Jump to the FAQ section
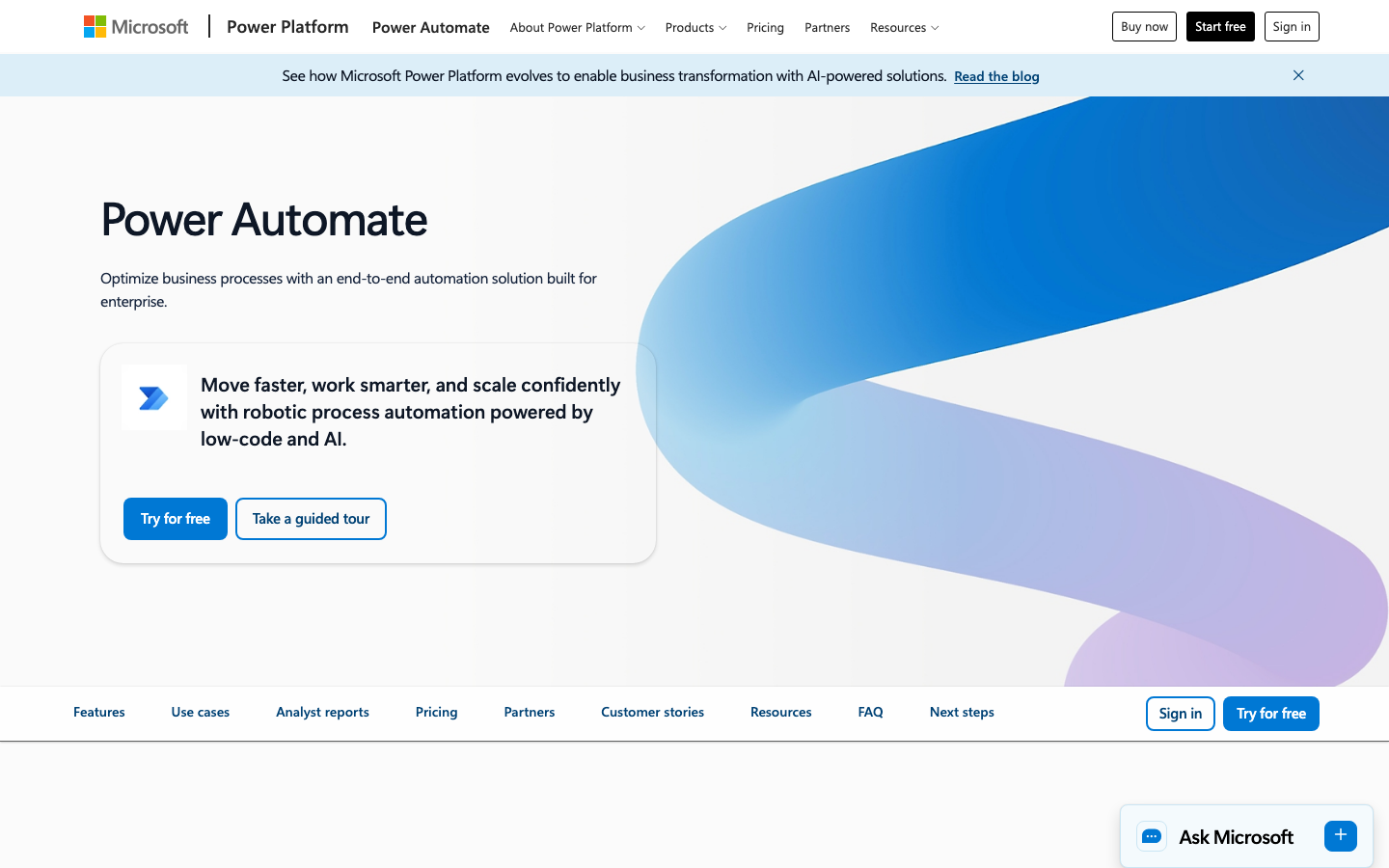 click(x=871, y=712)
